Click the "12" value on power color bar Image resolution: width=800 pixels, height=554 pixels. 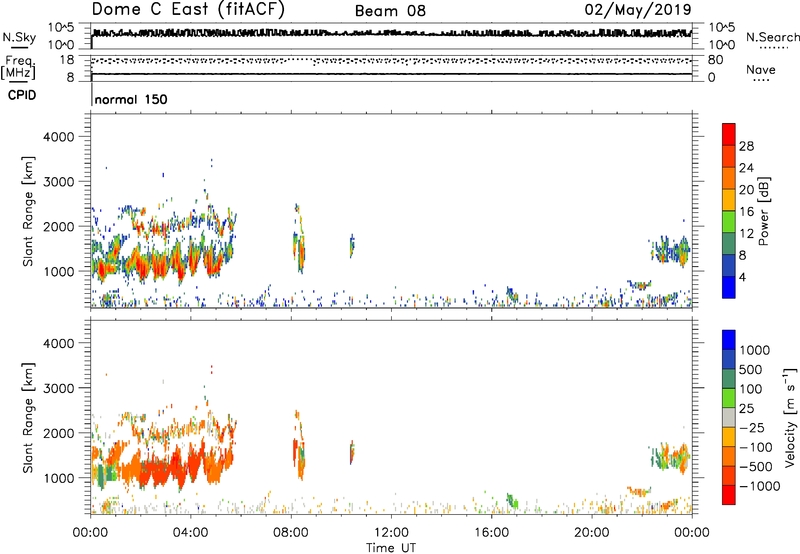tap(746, 234)
